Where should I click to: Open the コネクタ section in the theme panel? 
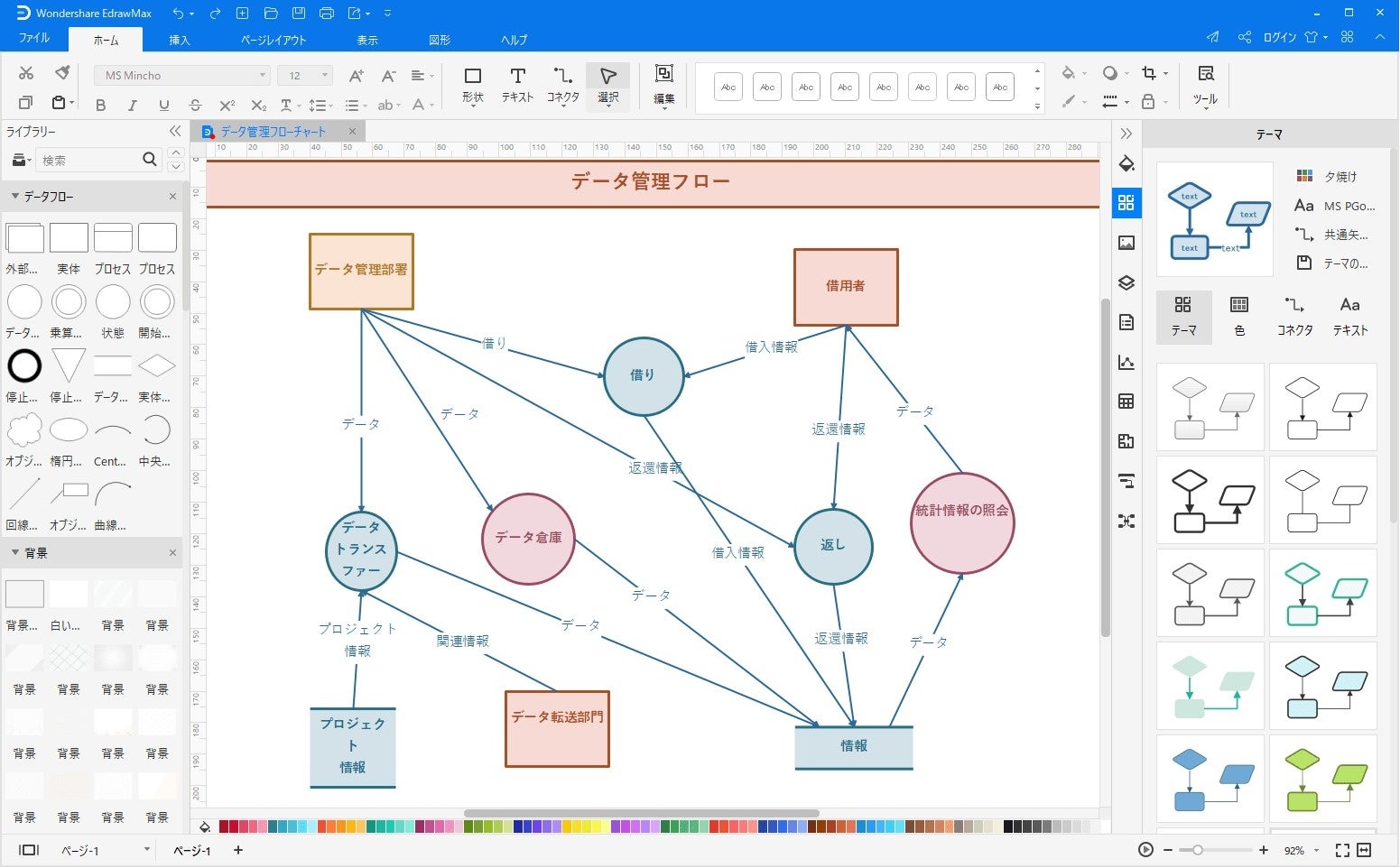click(x=1294, y=316)
